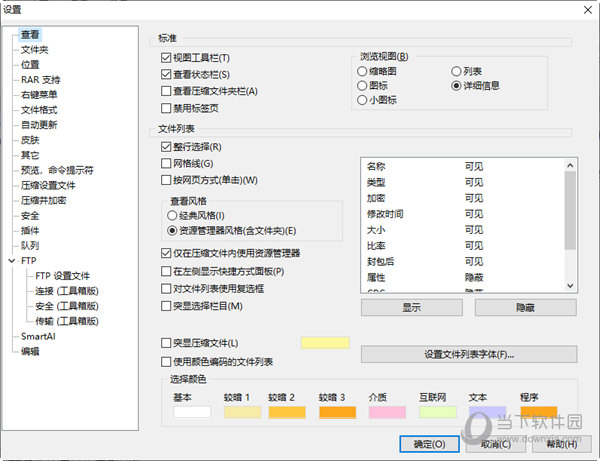Select 列表 view radio button
Image resolution: width=600 pixels, height=461 pixels.
[456, 71]
